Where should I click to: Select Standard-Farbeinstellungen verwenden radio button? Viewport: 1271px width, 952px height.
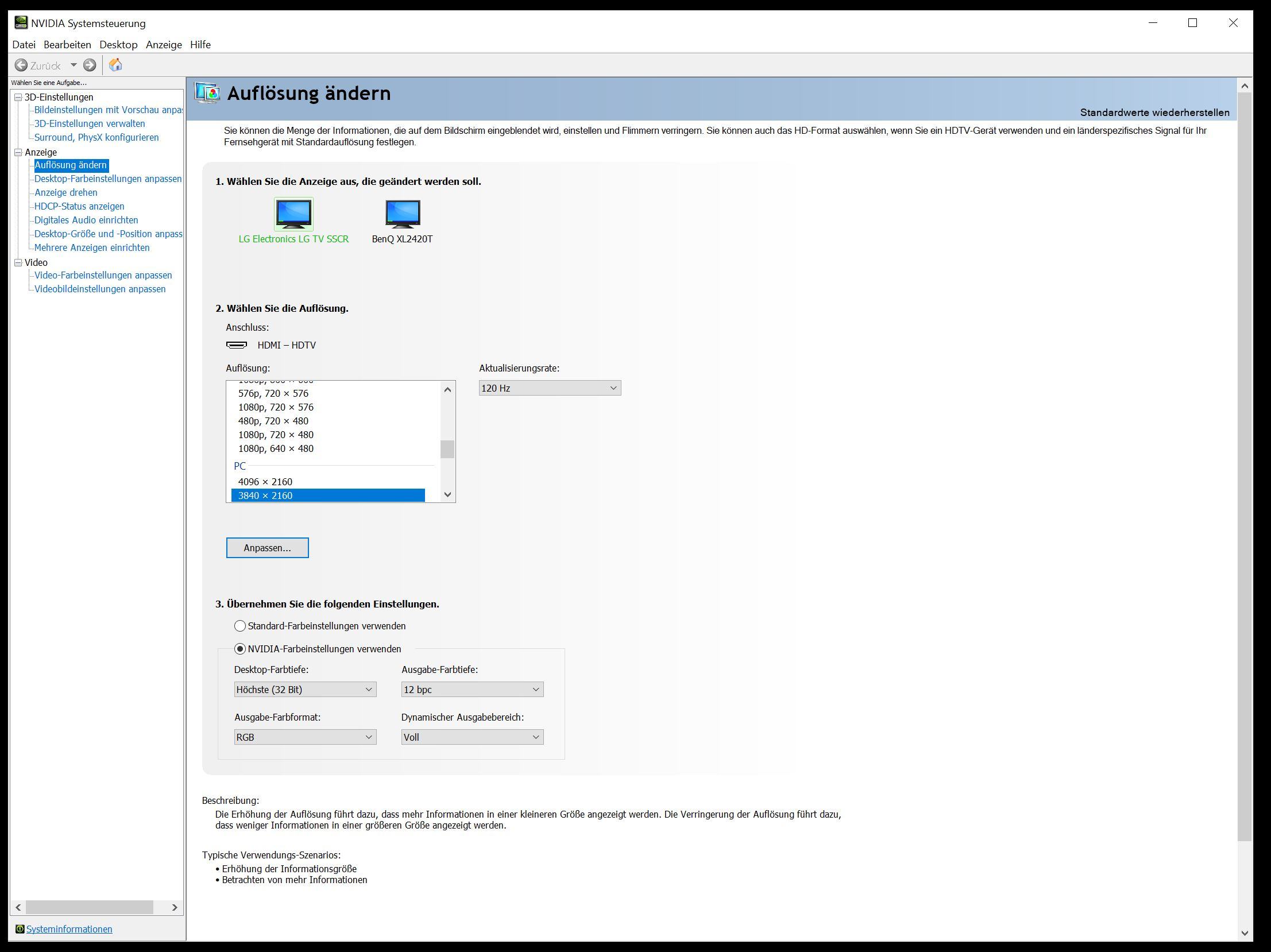(240, 626)
